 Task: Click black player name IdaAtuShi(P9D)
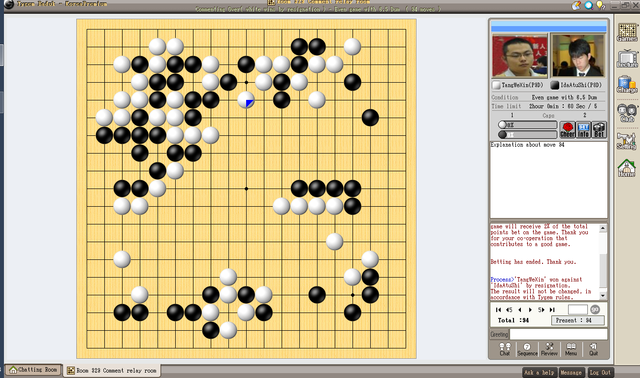(581, 85)
